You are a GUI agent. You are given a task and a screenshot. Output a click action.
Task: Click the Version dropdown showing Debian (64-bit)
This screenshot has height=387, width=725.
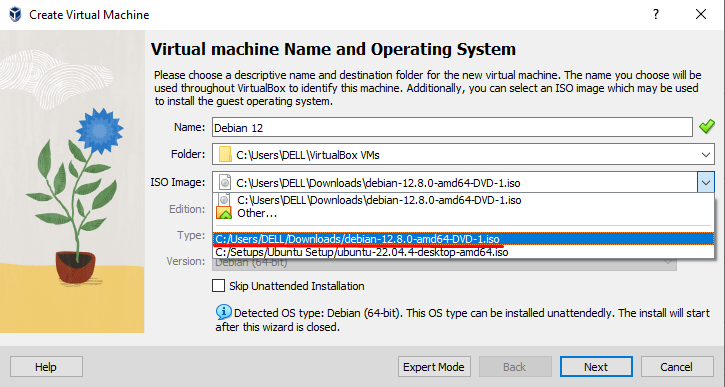(x=444, y=263)
